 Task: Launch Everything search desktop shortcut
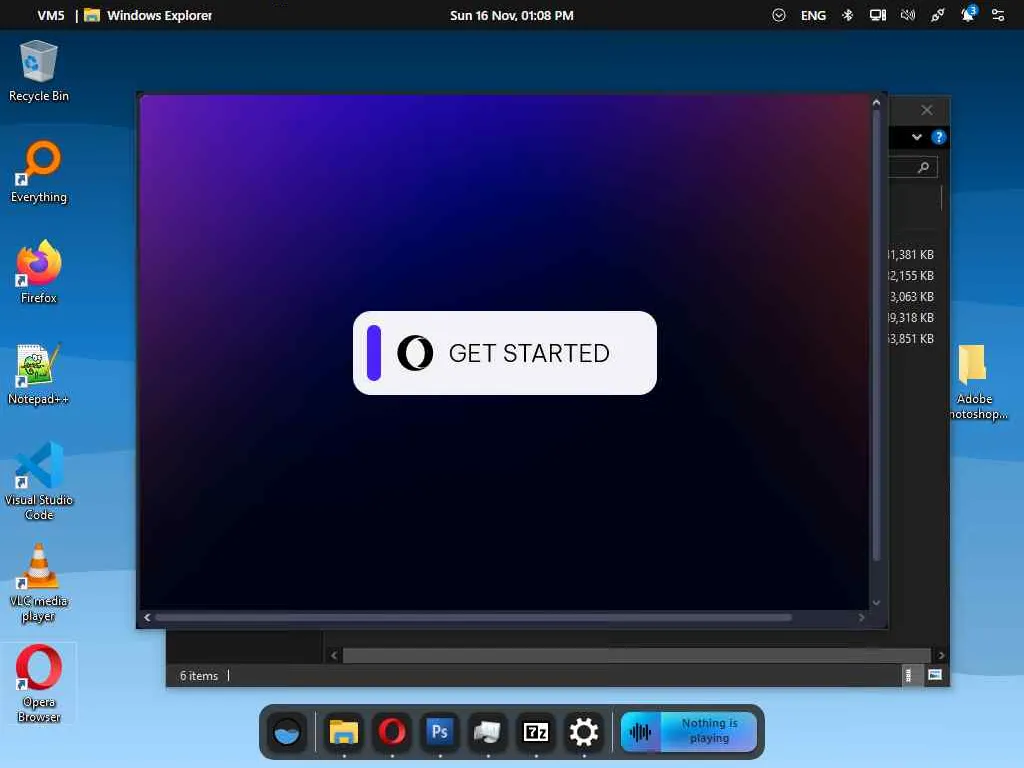click(39, 172)
